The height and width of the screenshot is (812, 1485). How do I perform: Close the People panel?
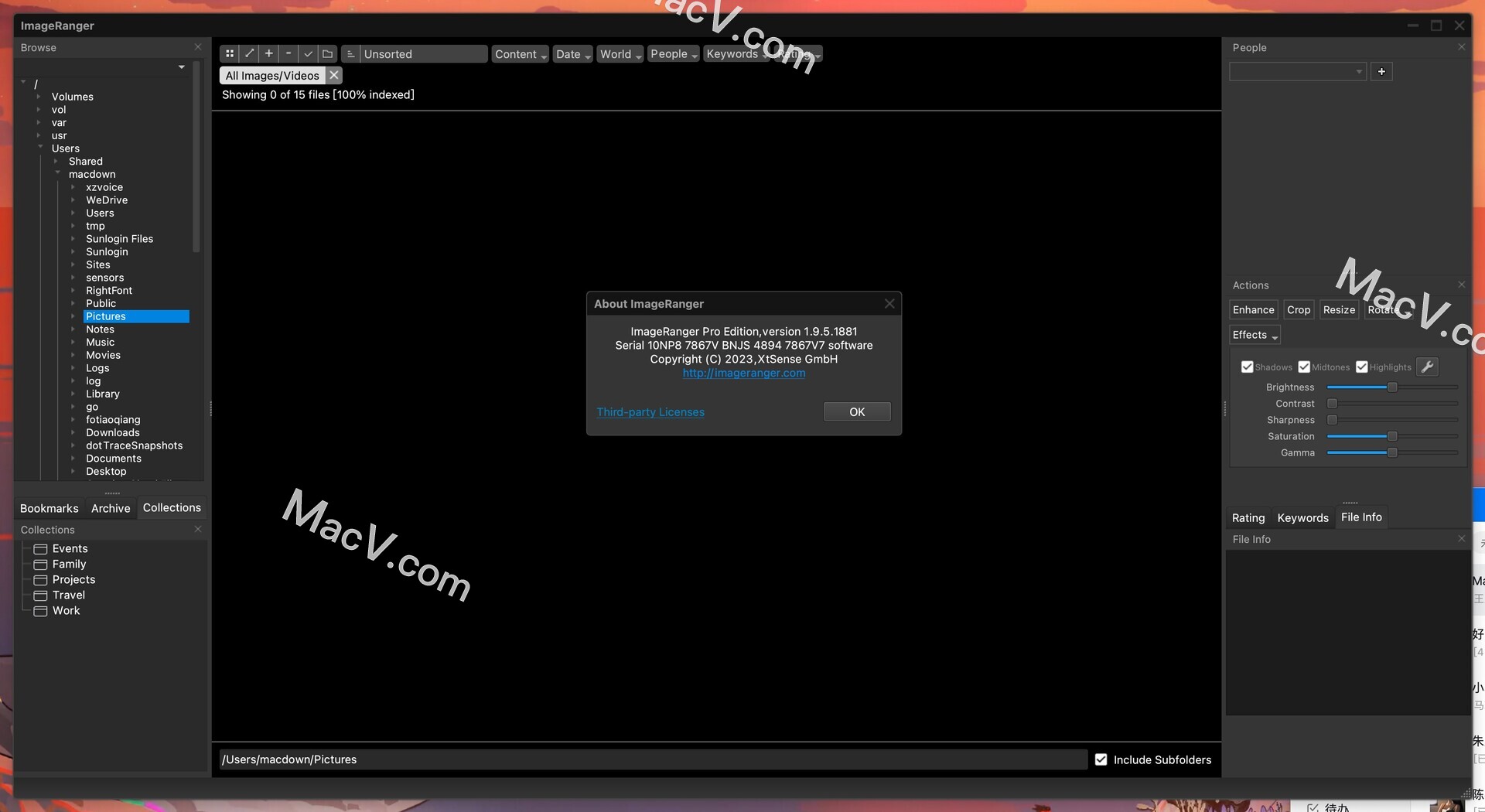[x=1461, y=47]
